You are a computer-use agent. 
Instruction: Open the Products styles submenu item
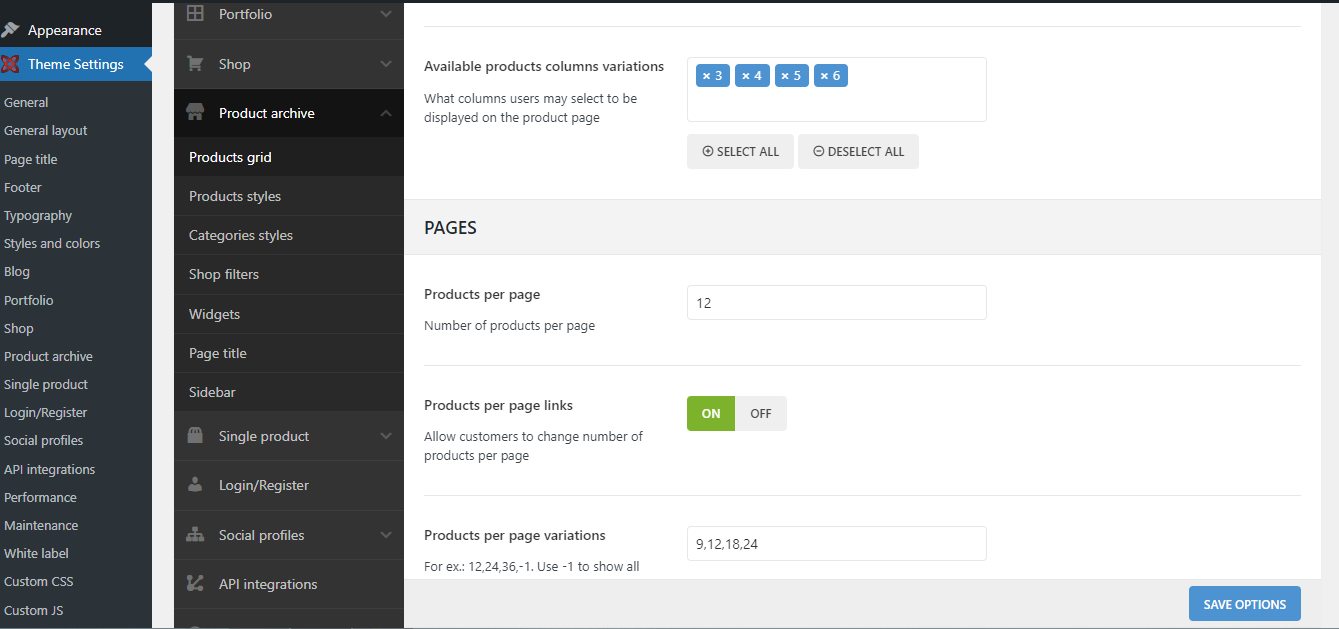pos(235,196)
